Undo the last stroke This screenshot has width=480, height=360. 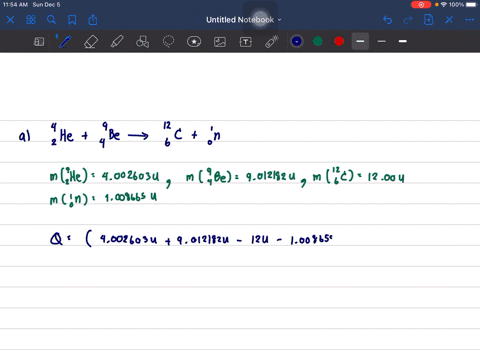coord(387,20)
